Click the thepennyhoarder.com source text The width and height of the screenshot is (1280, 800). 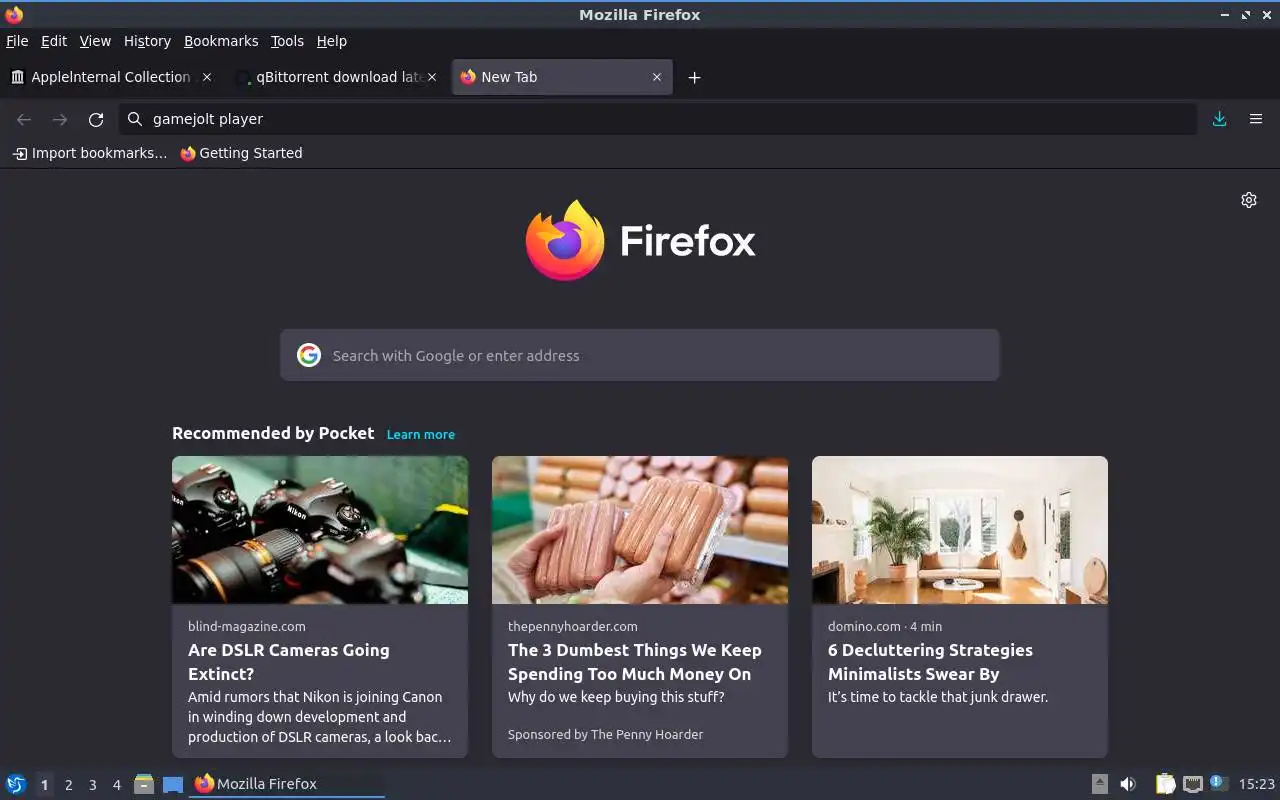pyautogui.click(x=572, y=626)
